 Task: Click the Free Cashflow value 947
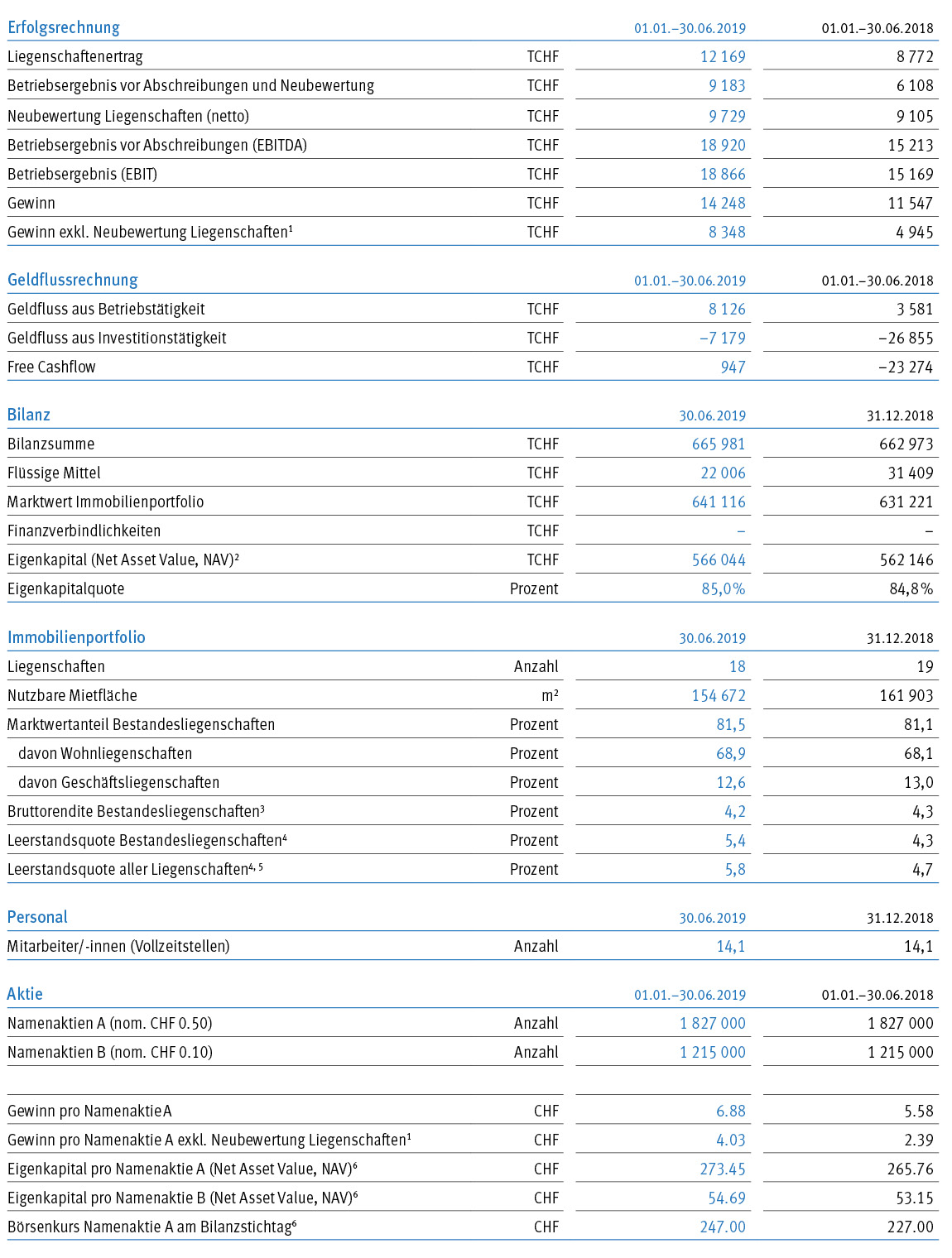point(733,367)
